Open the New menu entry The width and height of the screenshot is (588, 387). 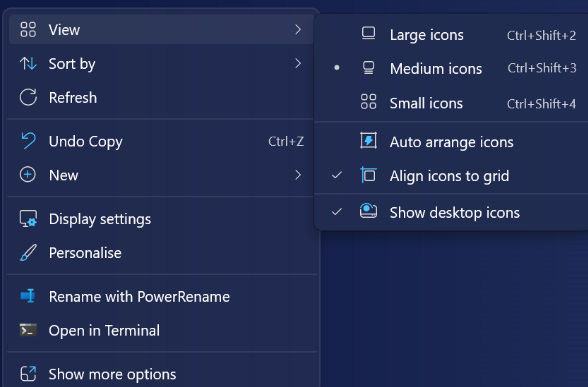click(x=161, y=175)
